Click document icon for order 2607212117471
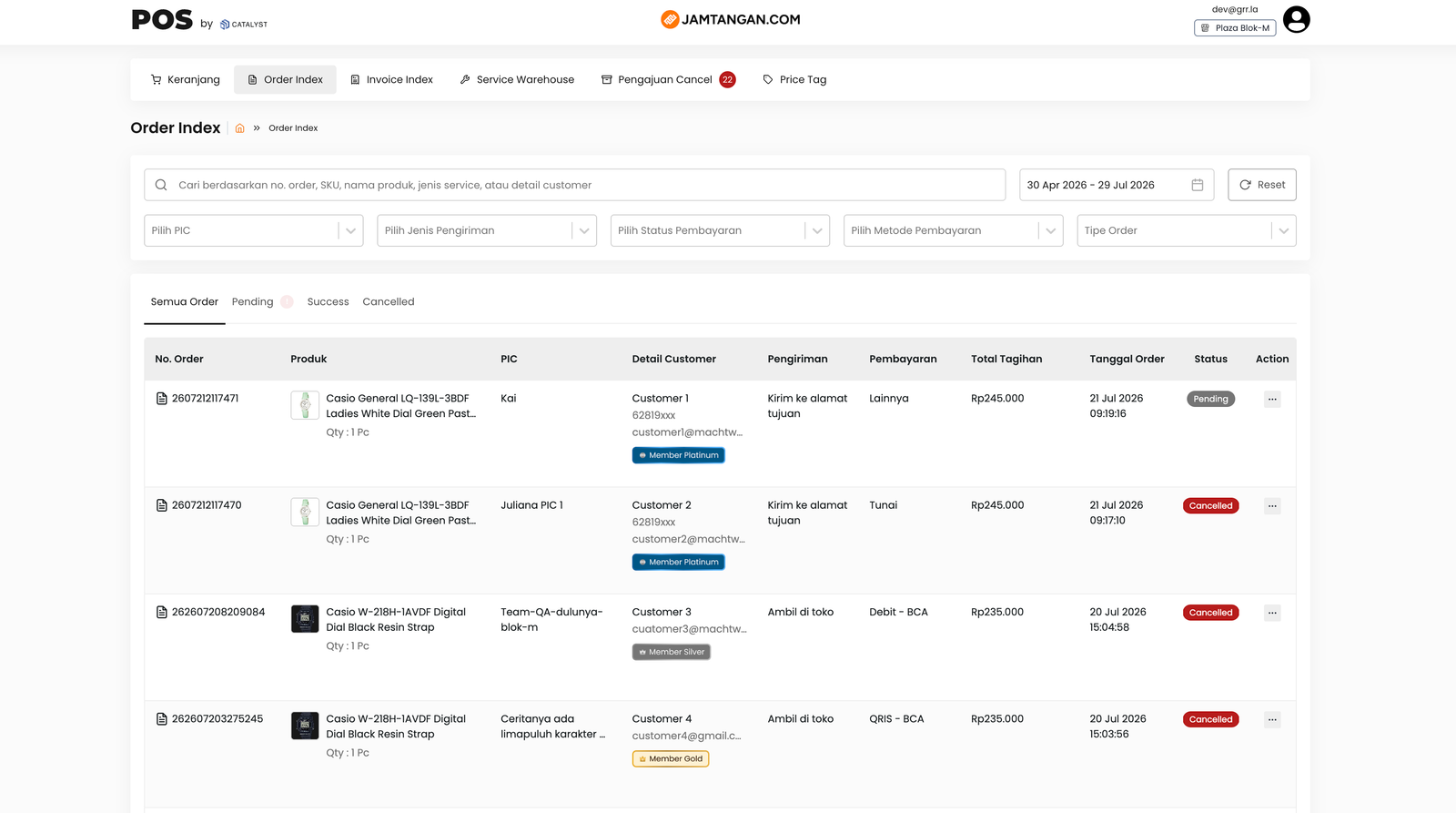This screenshot has height=813, width=1456. (x=162, y=399)
